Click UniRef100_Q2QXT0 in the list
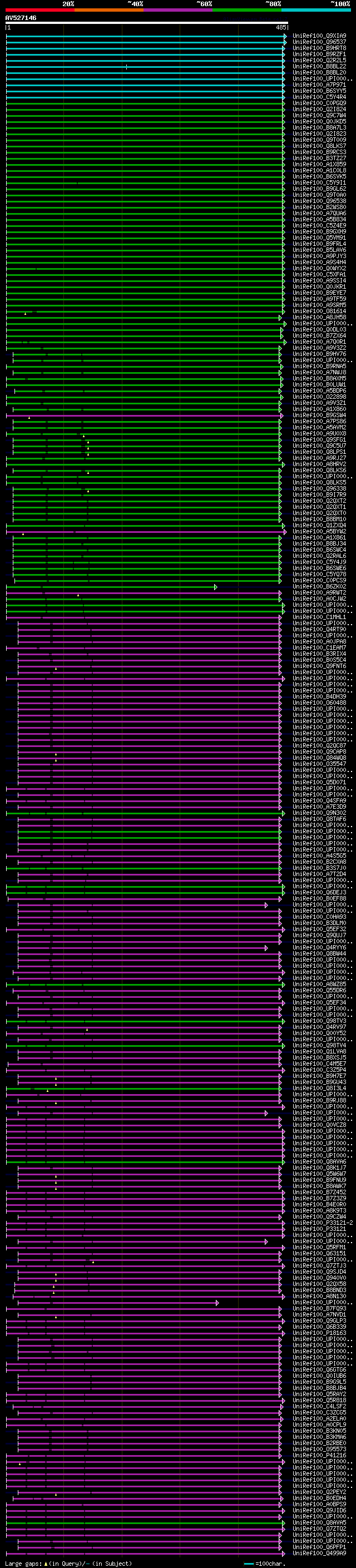Viewport: 356px width, 1568px height. [x=319, y=513]
